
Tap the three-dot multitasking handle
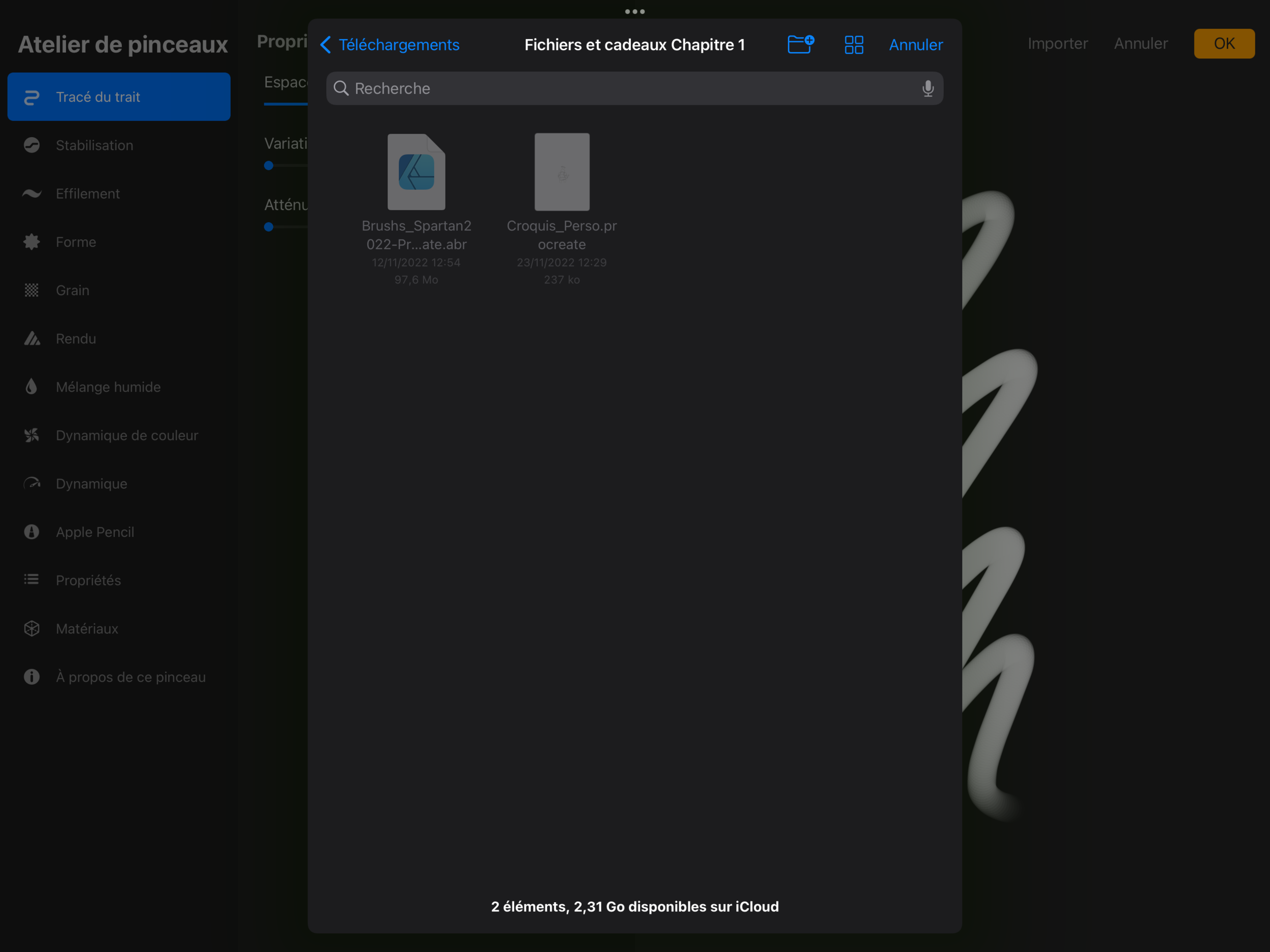634,12
